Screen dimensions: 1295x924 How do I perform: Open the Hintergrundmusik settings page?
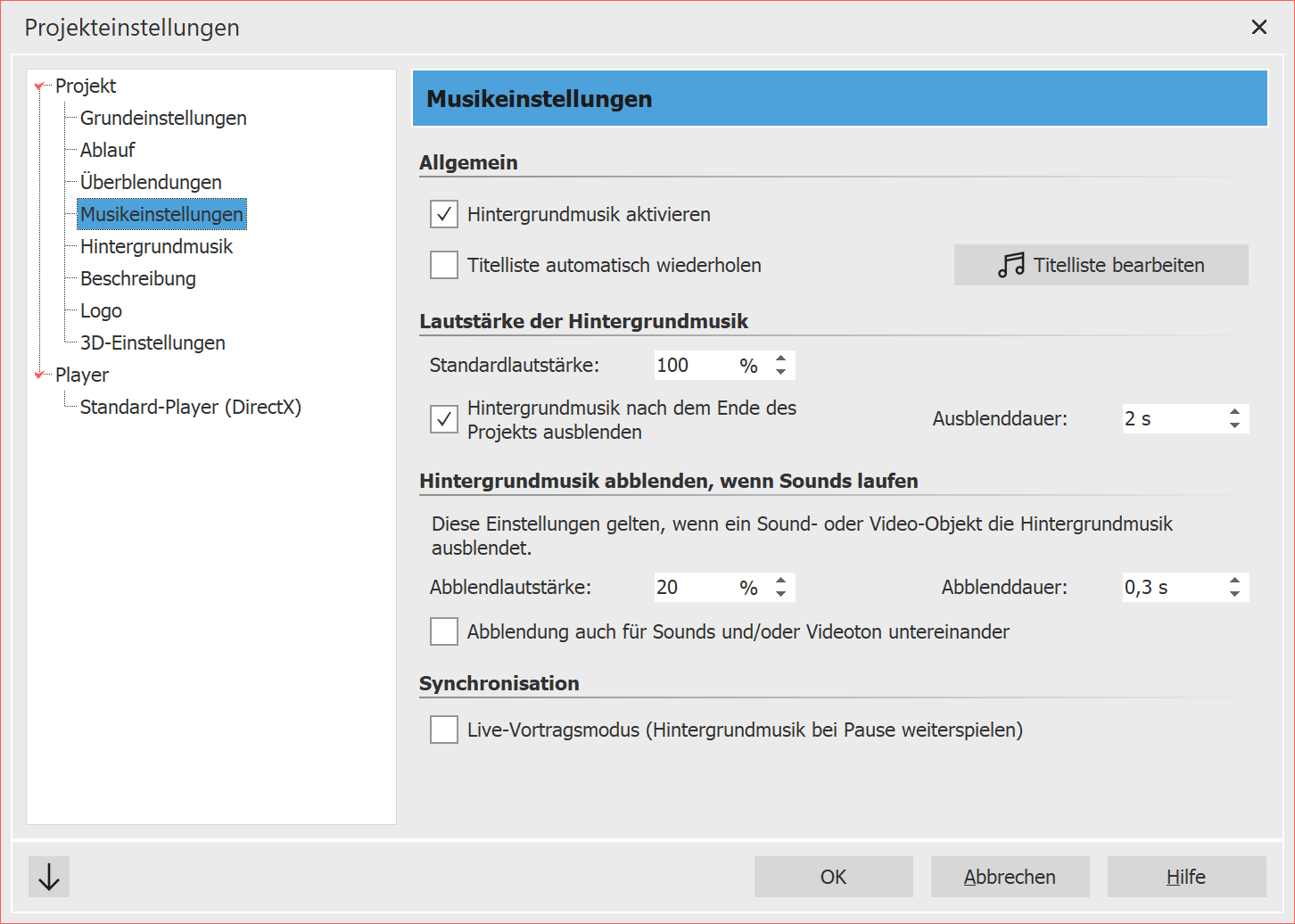156,246
